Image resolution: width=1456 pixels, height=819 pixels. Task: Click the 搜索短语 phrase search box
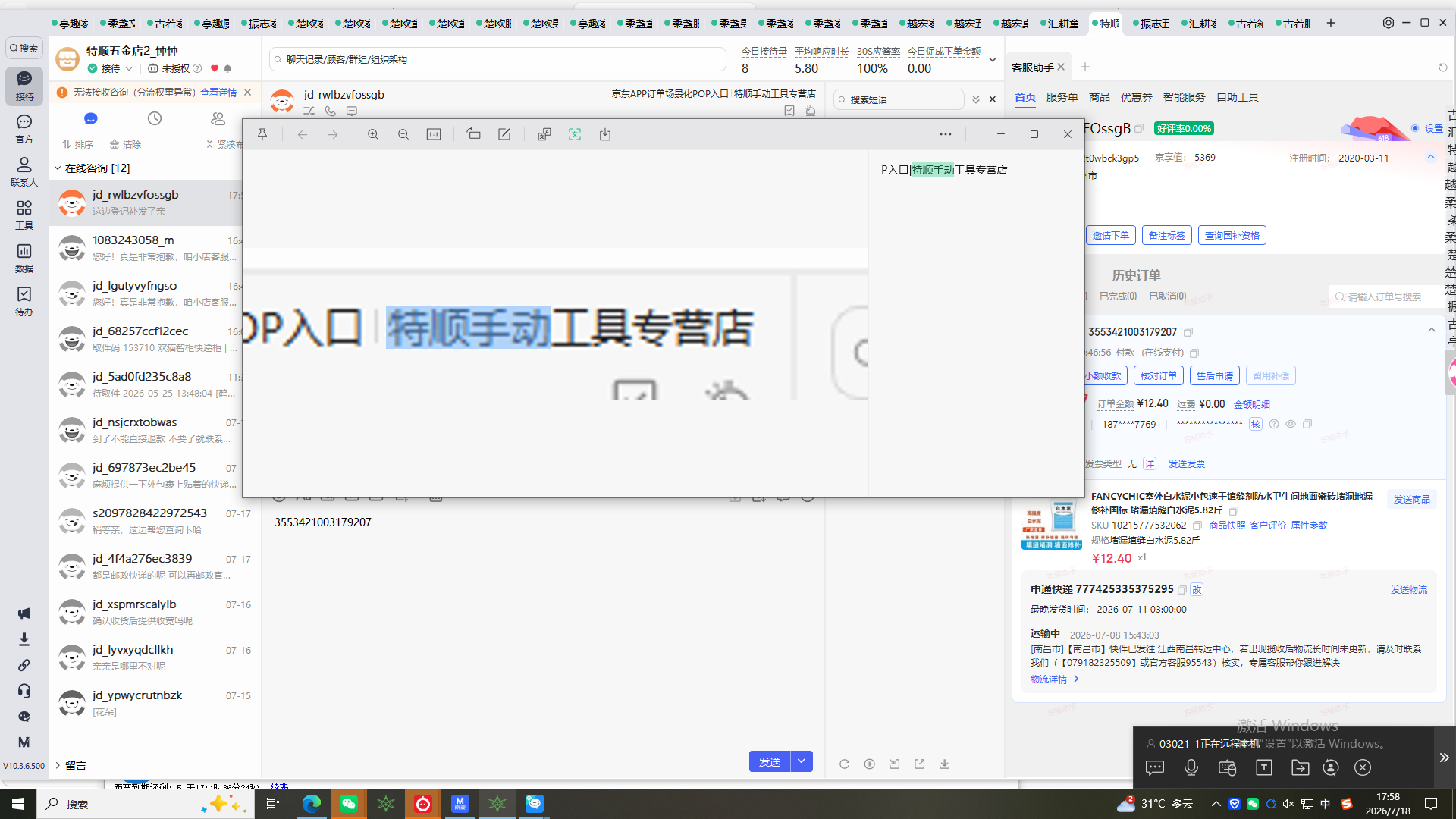click(899, 99)
